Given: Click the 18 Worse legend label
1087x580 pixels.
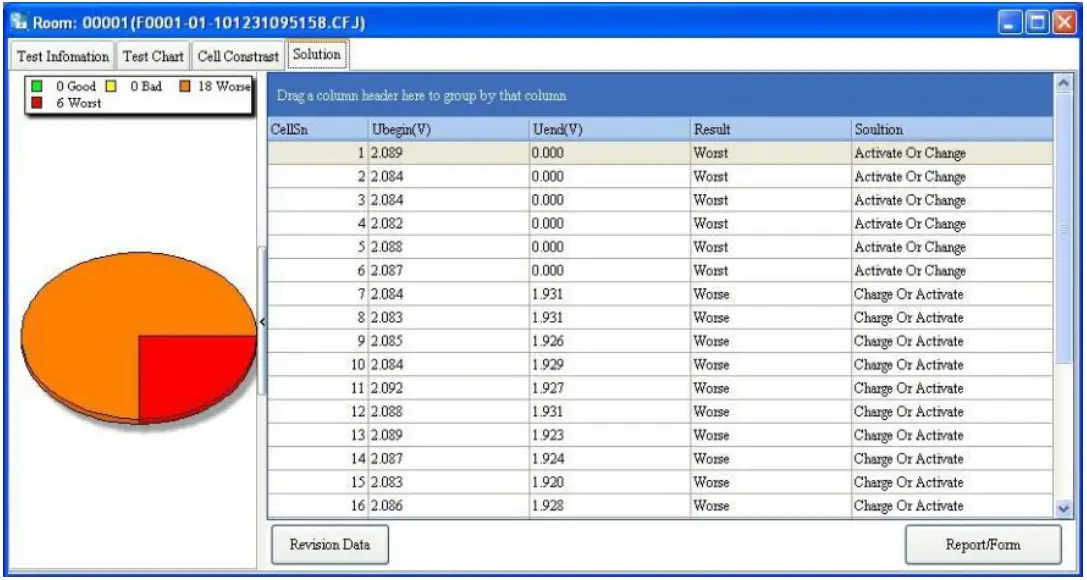Looking at the screenshot, I should [x=225, y=87].
